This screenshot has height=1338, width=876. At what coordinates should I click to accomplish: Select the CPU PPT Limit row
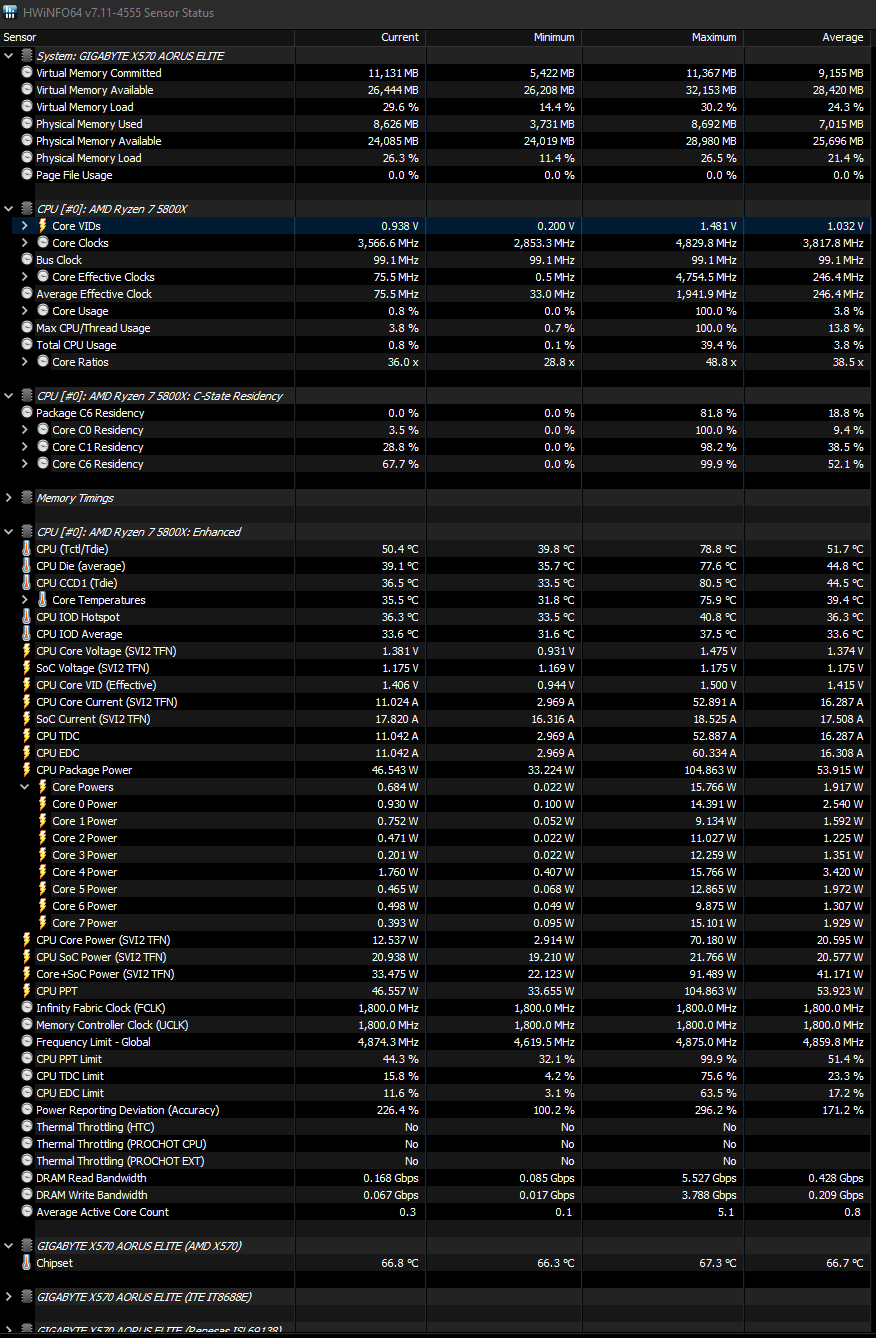tap(435, 1059)
